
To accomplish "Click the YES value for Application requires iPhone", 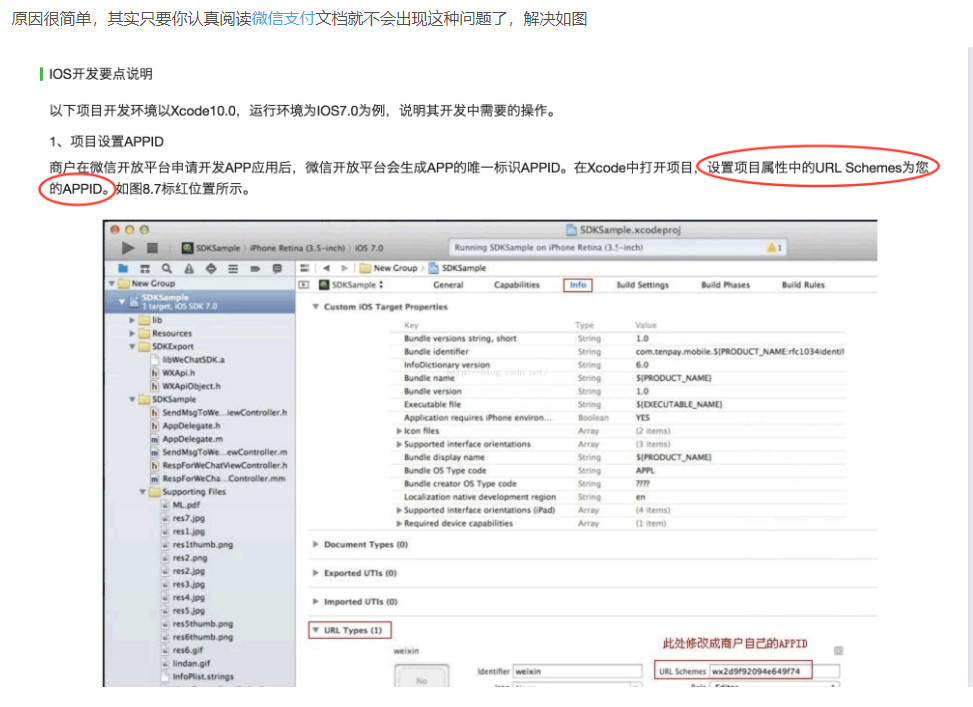I will [643, 418].
